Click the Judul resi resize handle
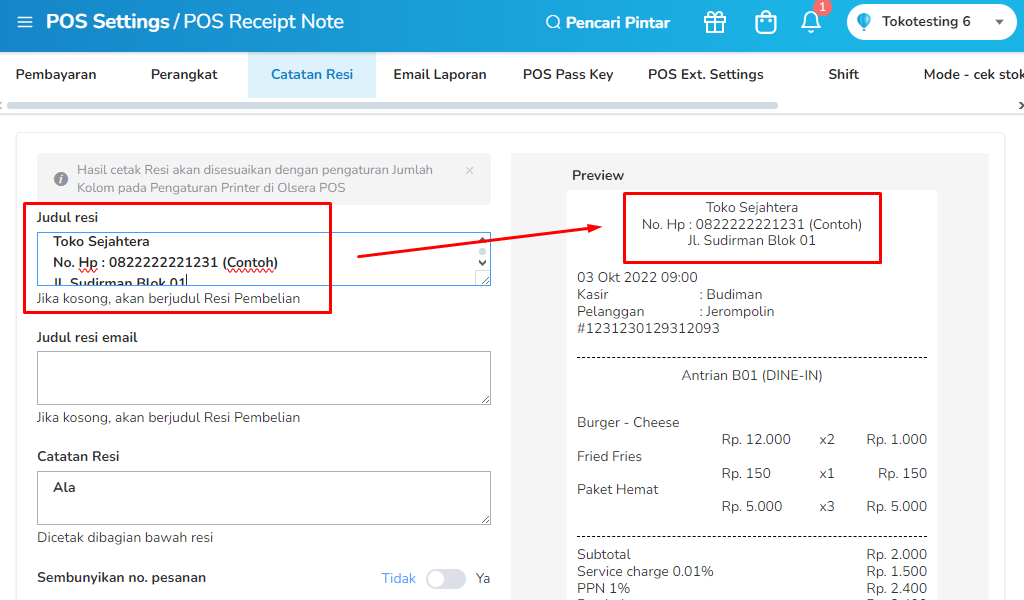 [x=485, y=279]
